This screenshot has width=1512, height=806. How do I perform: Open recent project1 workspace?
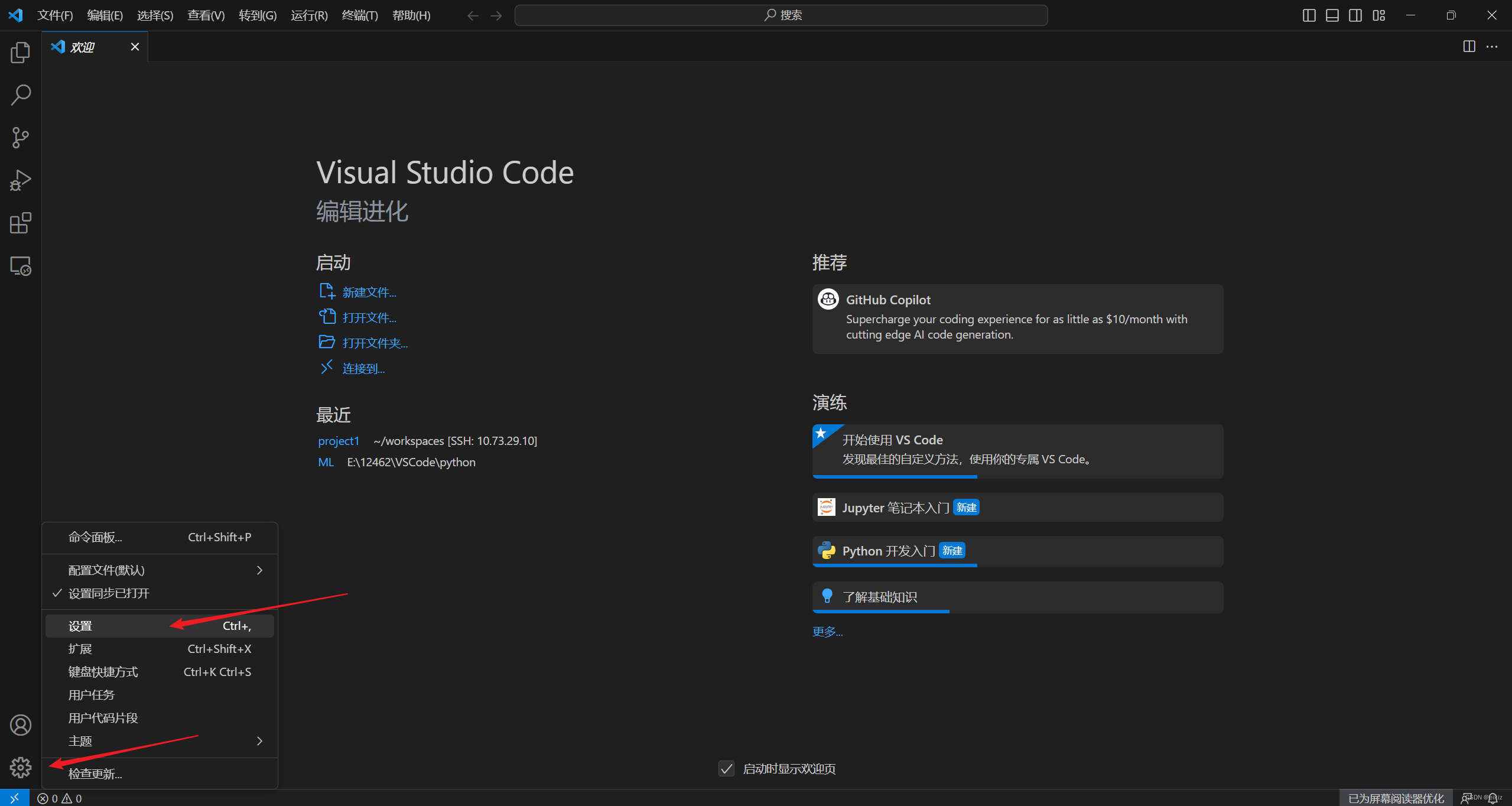(338, 440)
